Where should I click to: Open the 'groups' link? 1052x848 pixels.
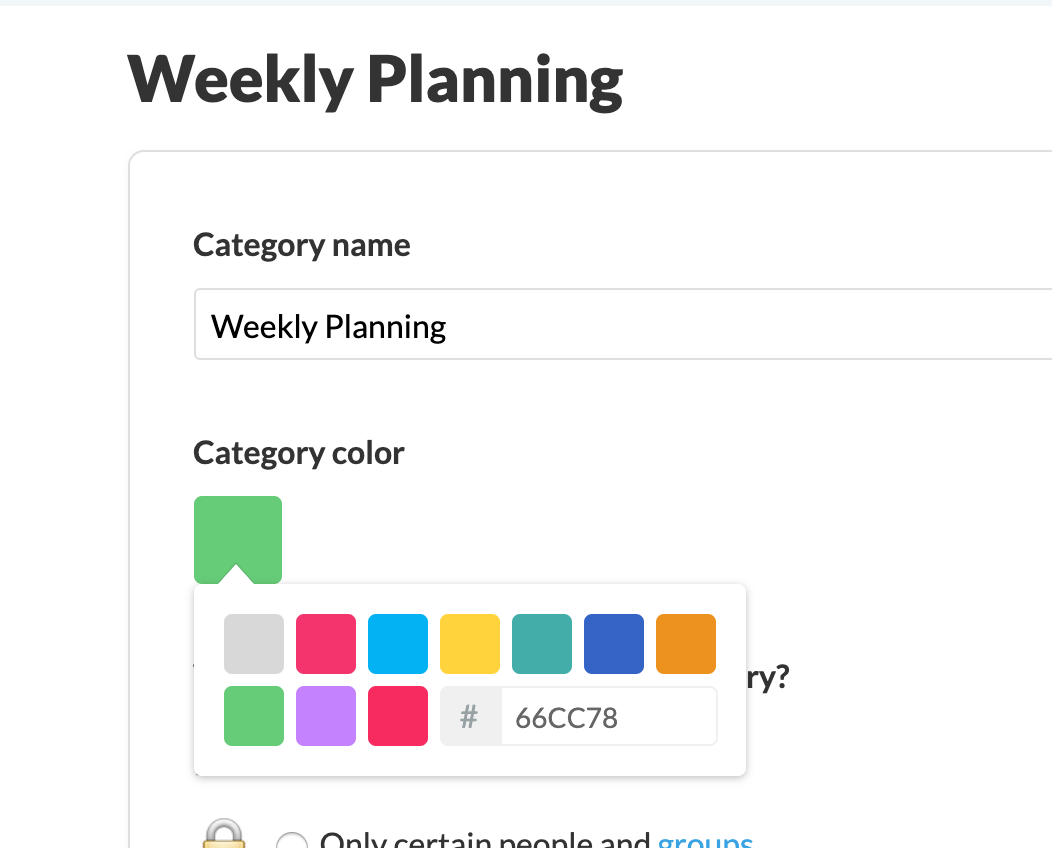705,840
